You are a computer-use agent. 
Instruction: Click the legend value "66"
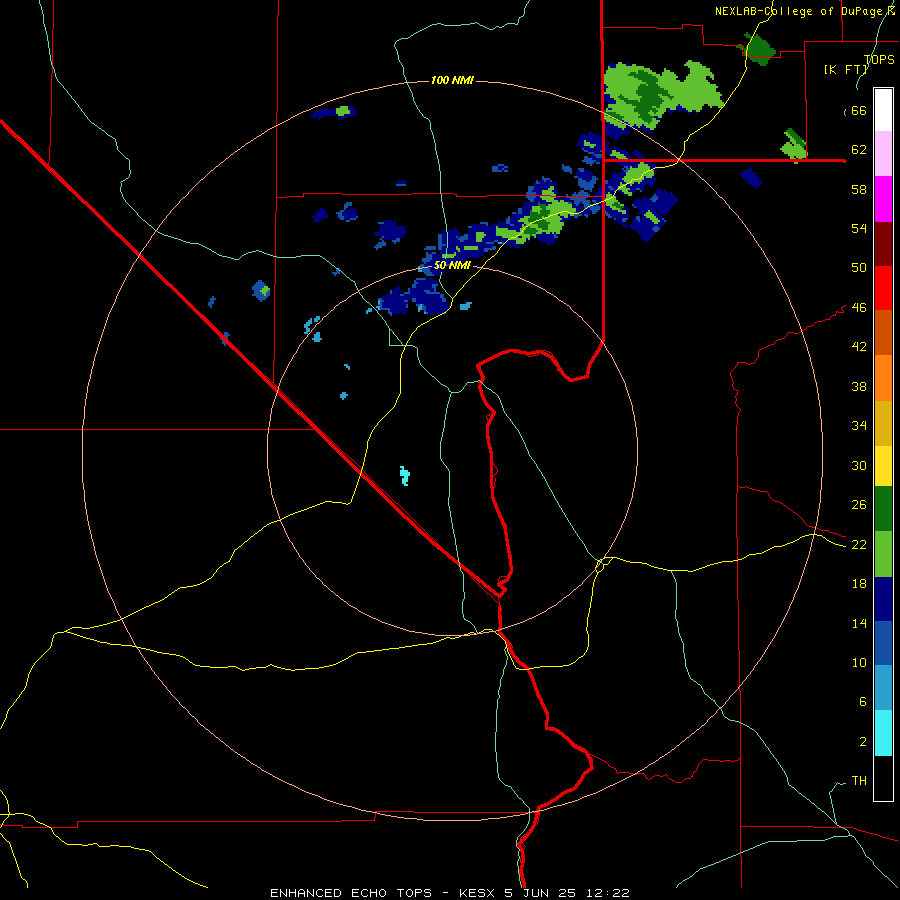tap(859, 111)
